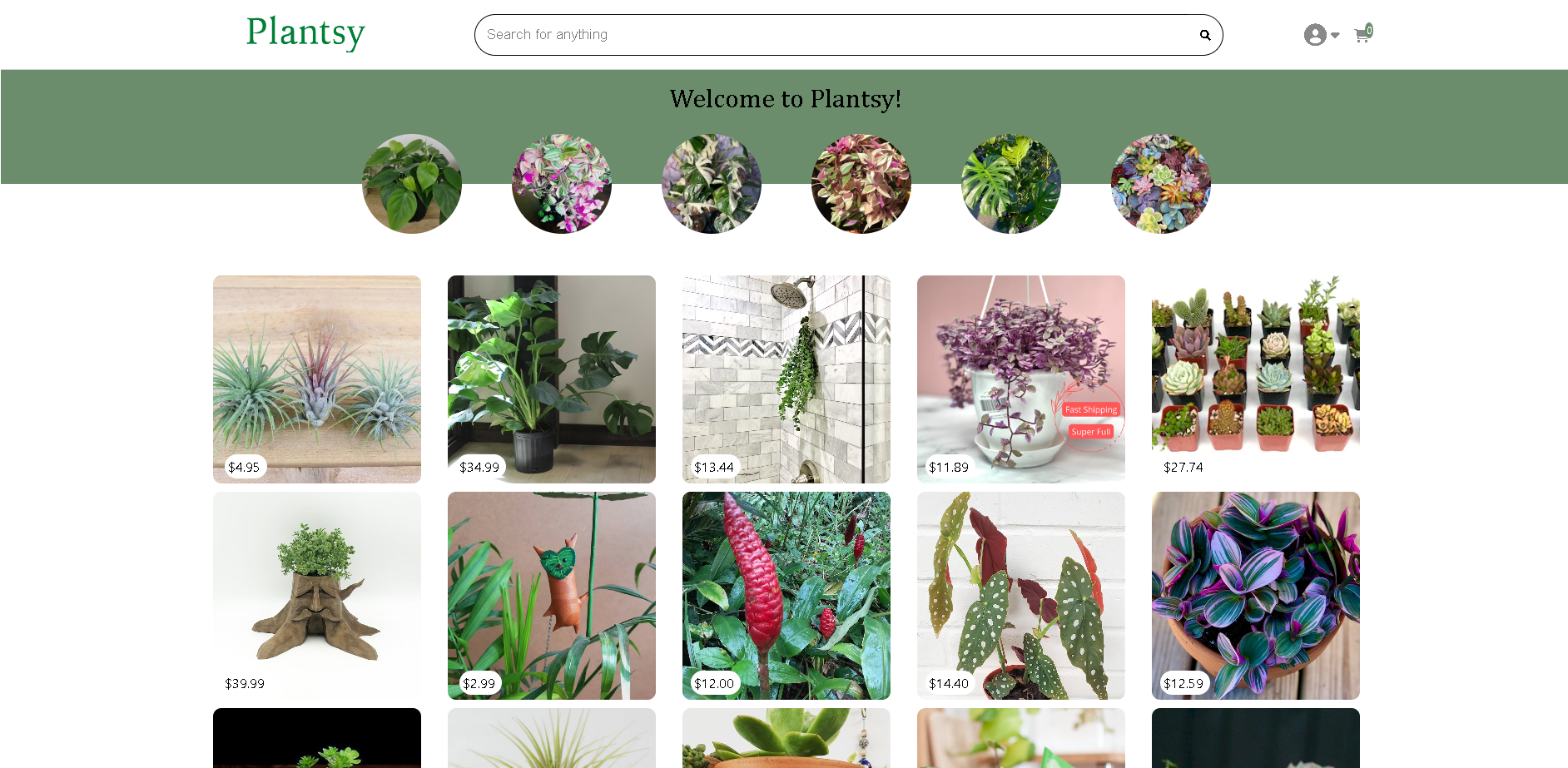This screenshot has width=1568, height=768.
Task: Open the $34.99 monstera plant listing
Action: coord(552,379)
